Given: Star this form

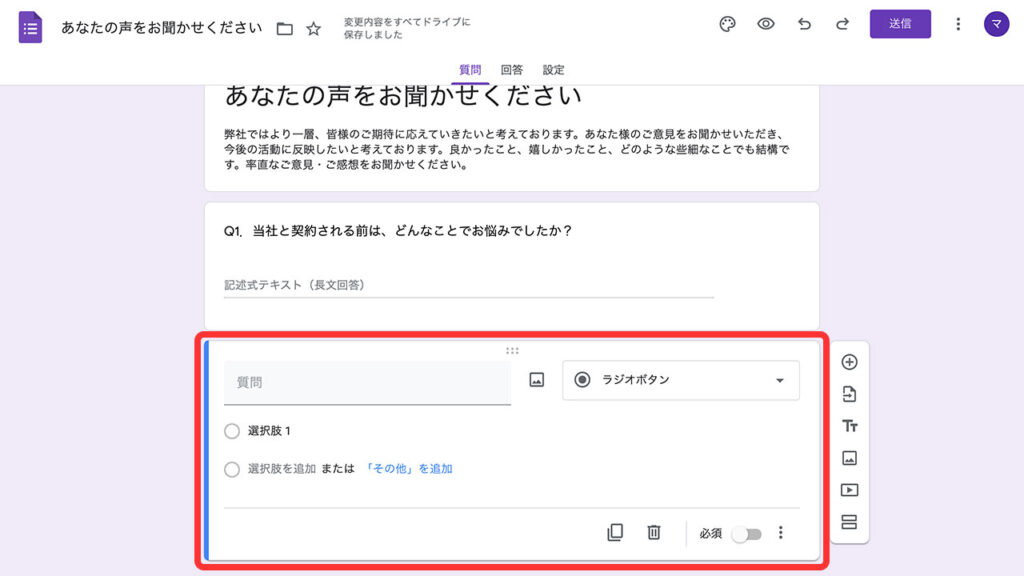Looking at the screenshot, I should [x=313, y=29].
